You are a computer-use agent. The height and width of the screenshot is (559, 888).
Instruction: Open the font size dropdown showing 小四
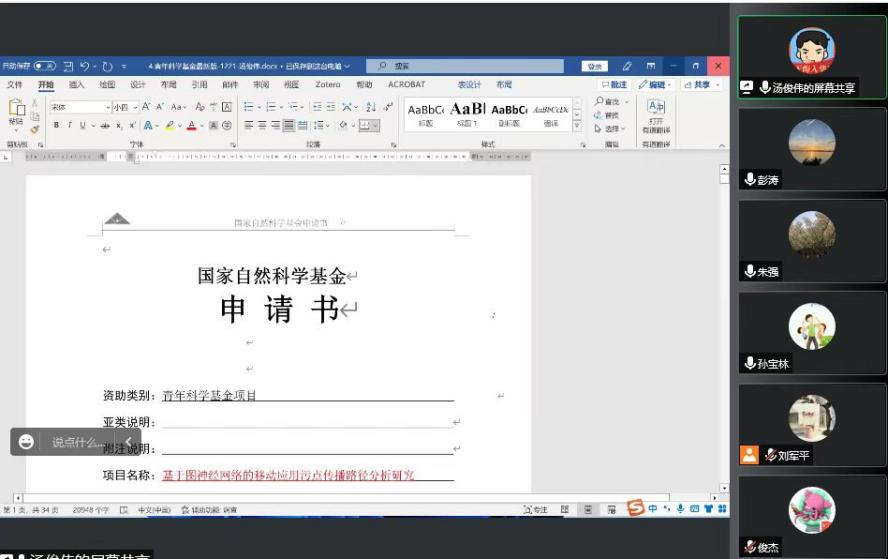tap(124, 107)
